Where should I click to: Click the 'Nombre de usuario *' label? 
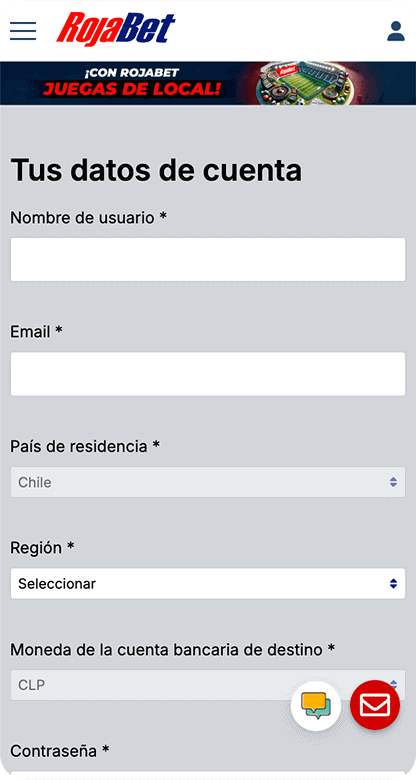click(x=88, y=218)
